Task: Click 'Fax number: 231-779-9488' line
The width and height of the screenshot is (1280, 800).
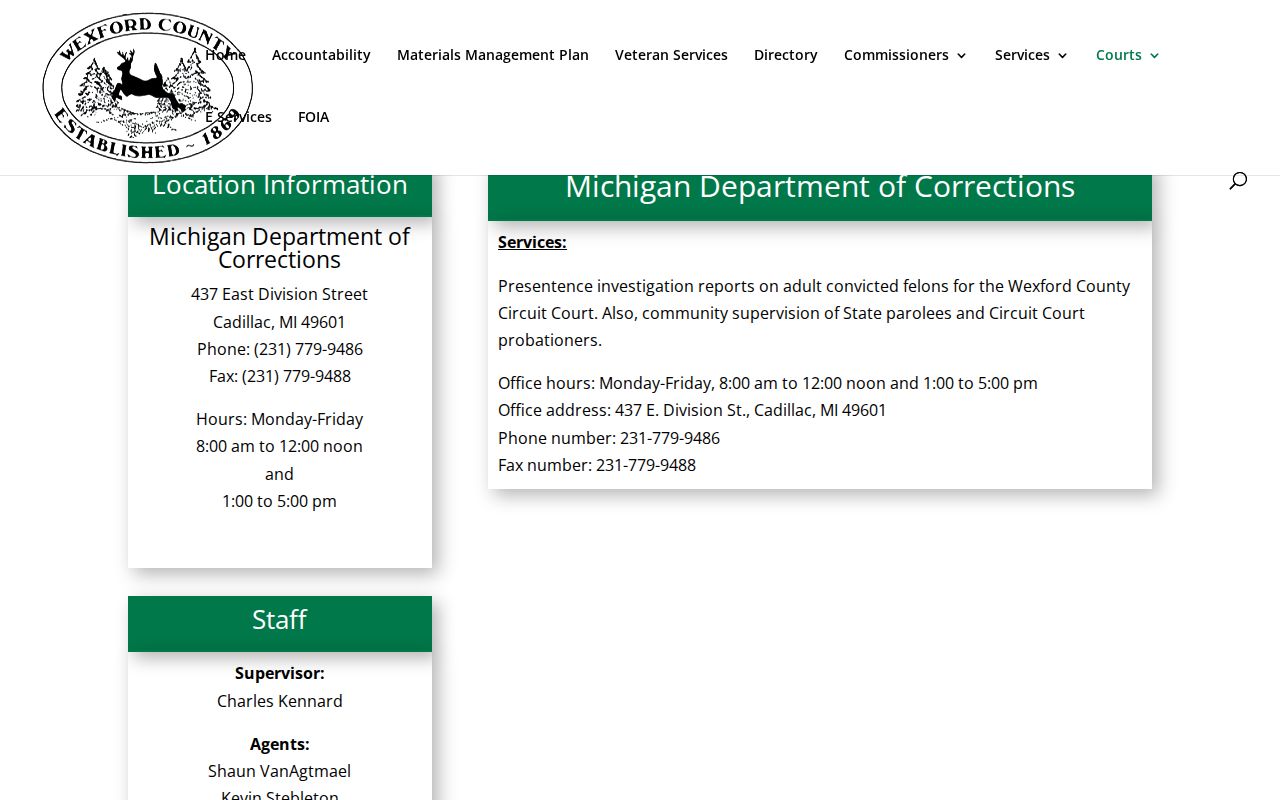Action: click(x=597, y=465)
